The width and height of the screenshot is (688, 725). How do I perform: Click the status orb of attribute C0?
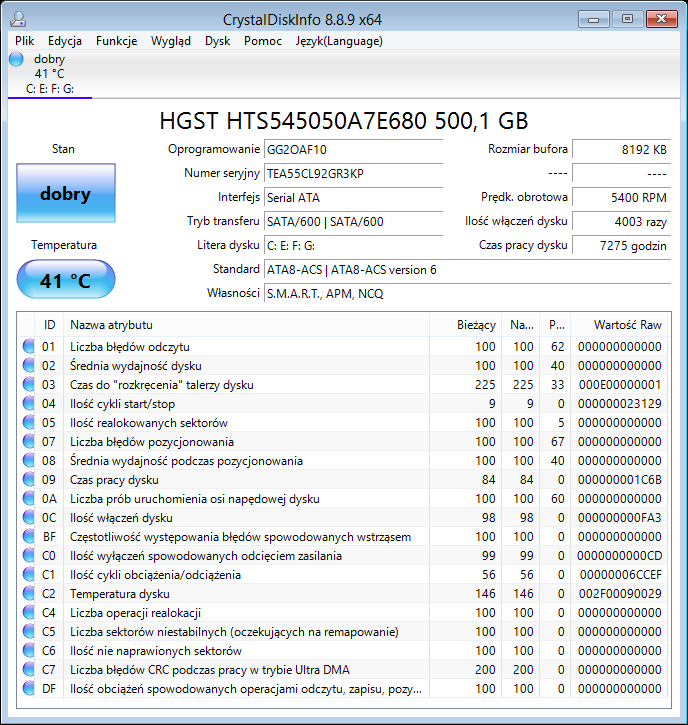(28, 555)
